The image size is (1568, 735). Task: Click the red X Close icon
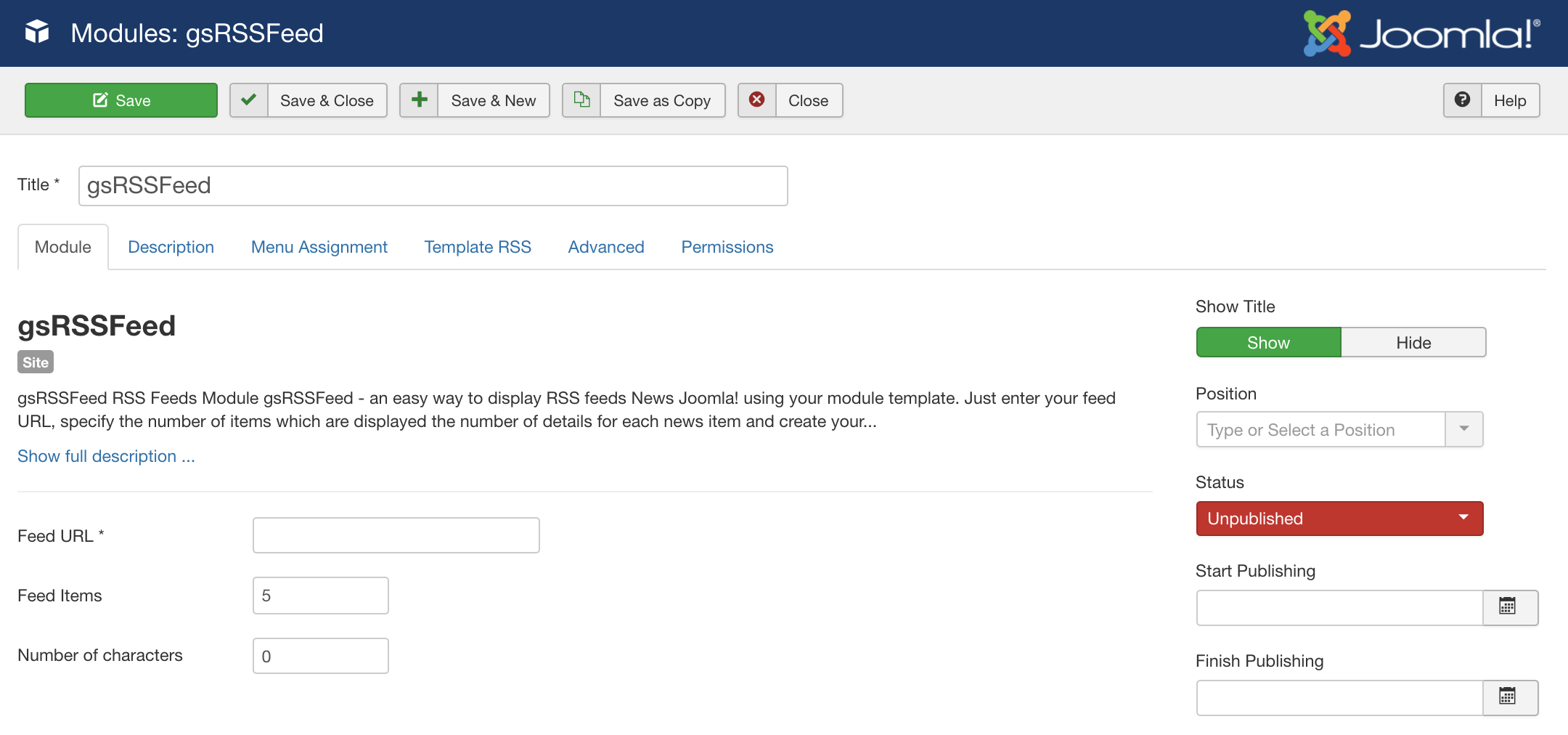[x=757, y=100]
